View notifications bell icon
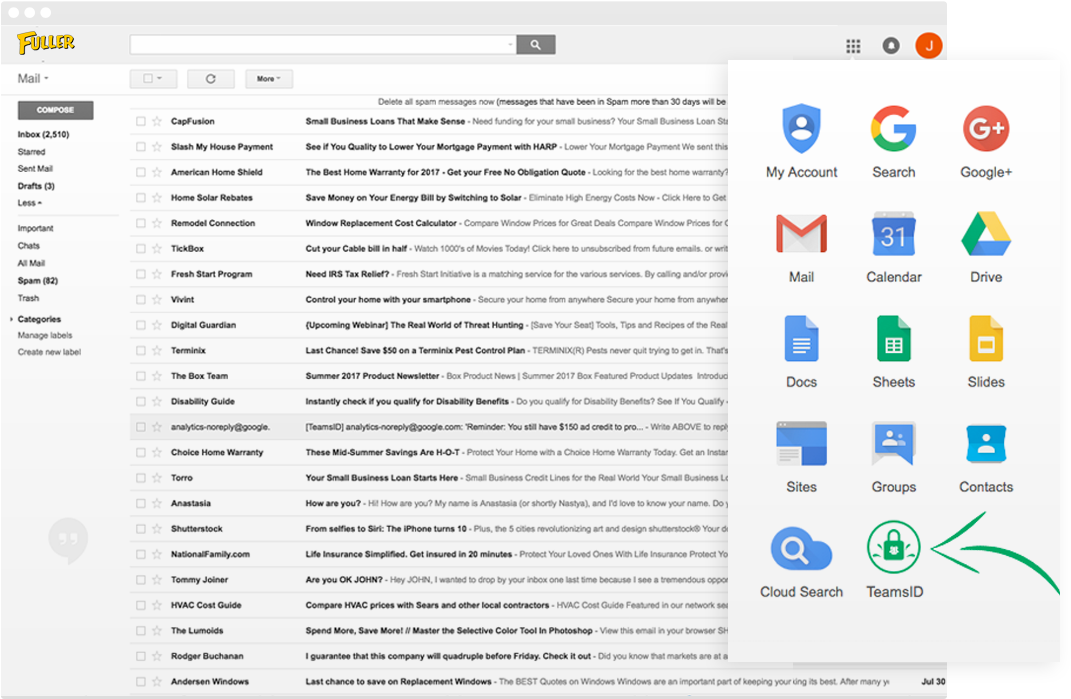1071x699 pixels. pyautogui.click(x=891, y=46)
